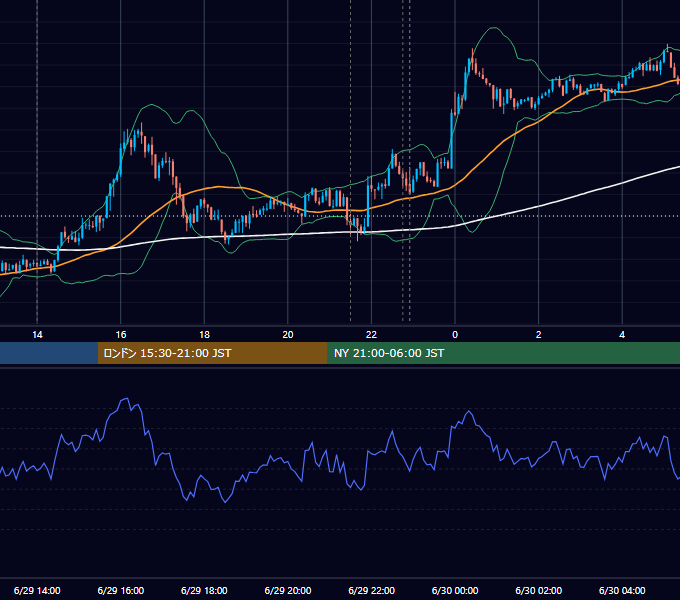Click the 6/29 18:00 date label

pyautogui.click(x=204, y=590)
